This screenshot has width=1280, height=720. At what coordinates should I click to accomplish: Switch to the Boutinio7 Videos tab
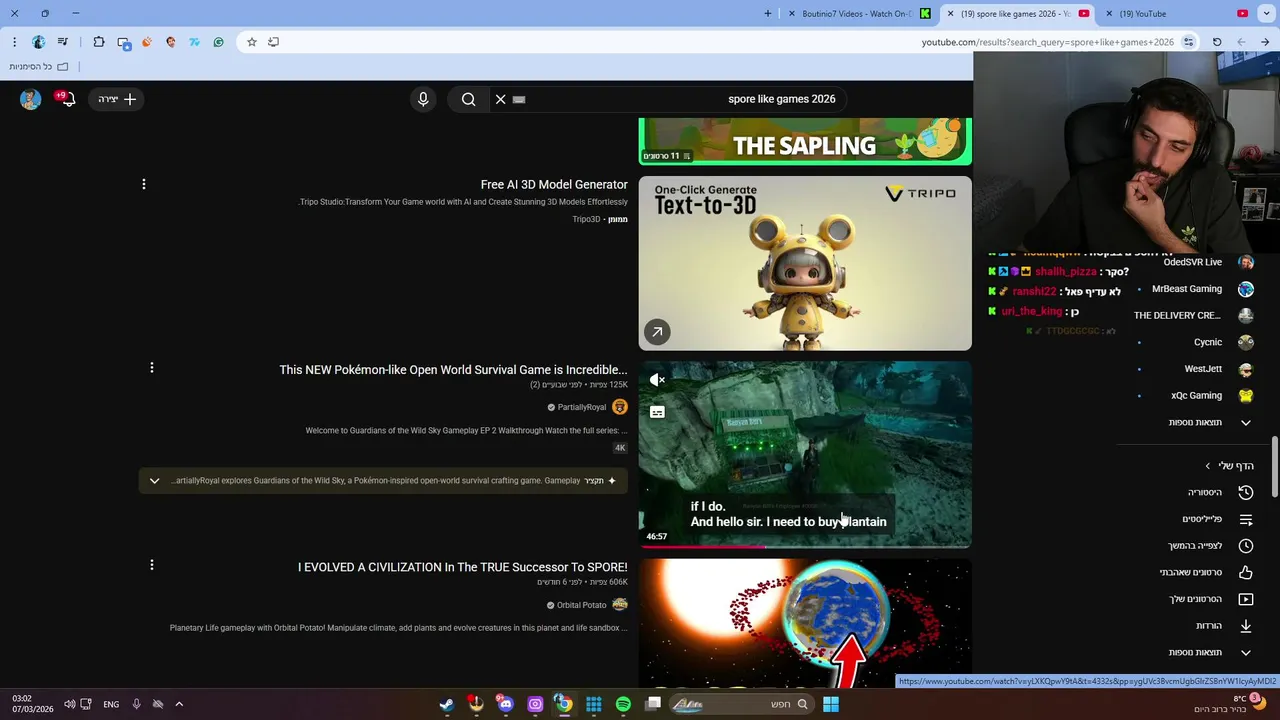[x=860, y=14]
